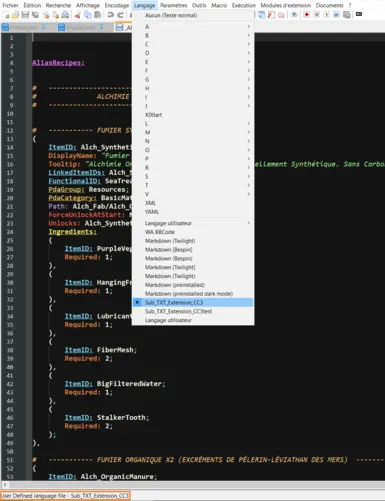
Task: Open the Fichier menu
Action: [11, 5]
